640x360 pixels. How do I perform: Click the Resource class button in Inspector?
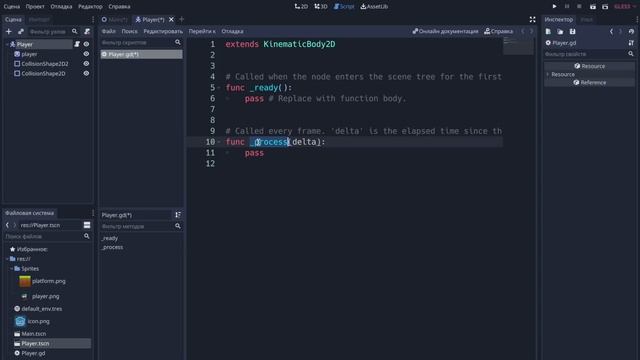[589, 66]
